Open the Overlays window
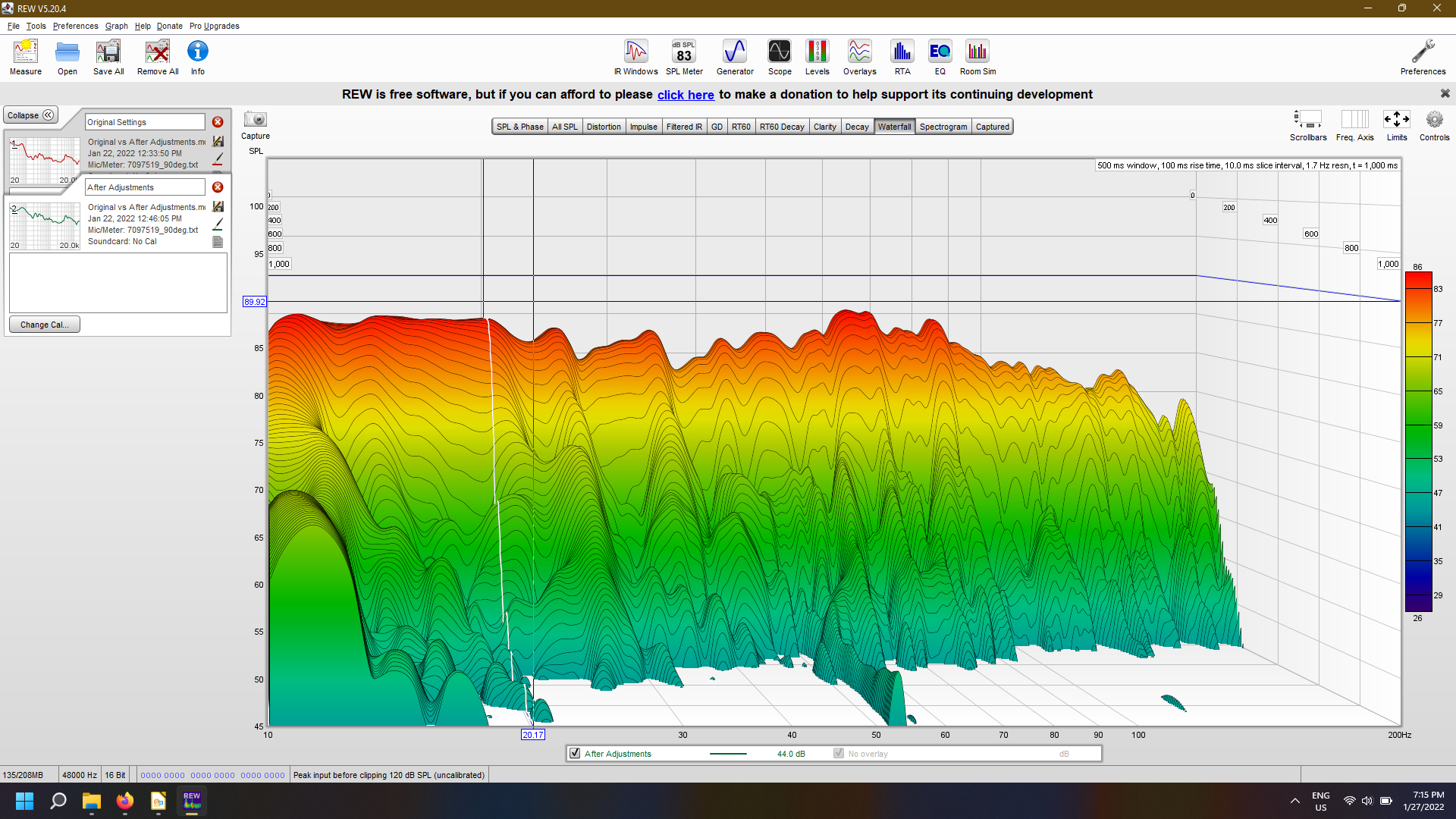 point(859,58)
